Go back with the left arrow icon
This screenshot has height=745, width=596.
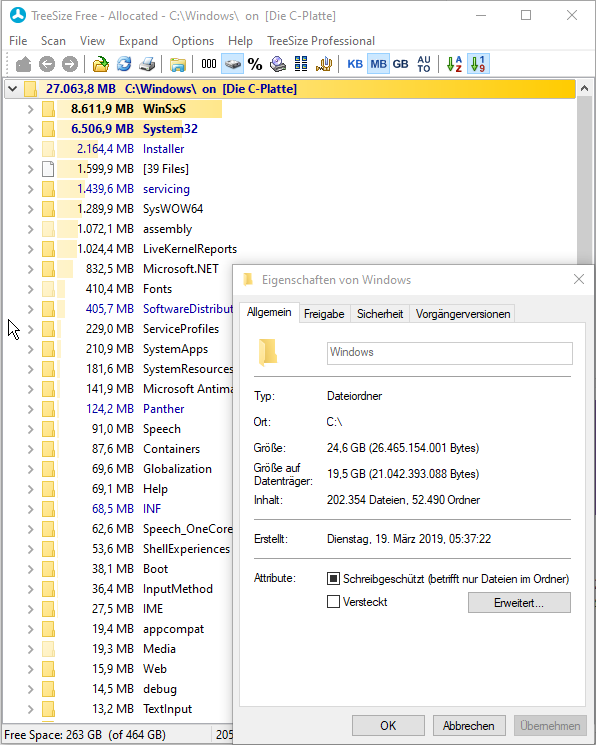(x=47, y=64)
